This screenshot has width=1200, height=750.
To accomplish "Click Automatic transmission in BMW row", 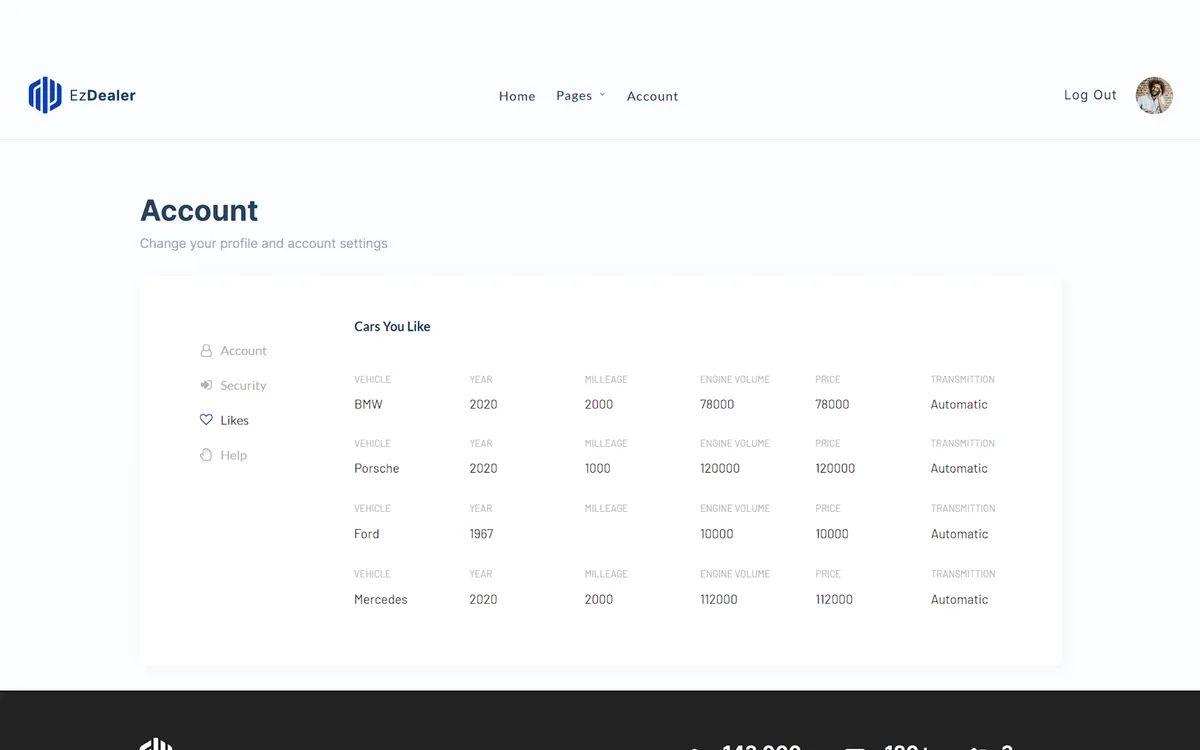I will pos(959,405).
